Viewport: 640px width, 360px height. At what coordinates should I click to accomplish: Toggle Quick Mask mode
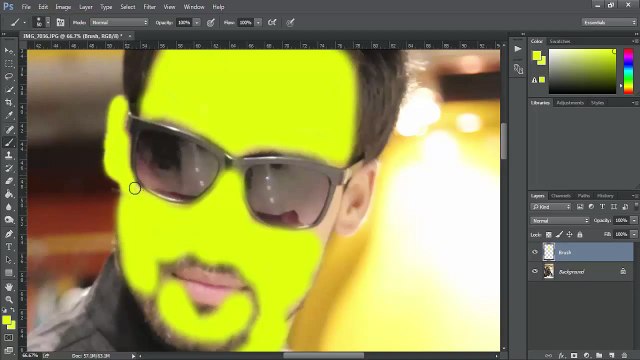[9, 338]
